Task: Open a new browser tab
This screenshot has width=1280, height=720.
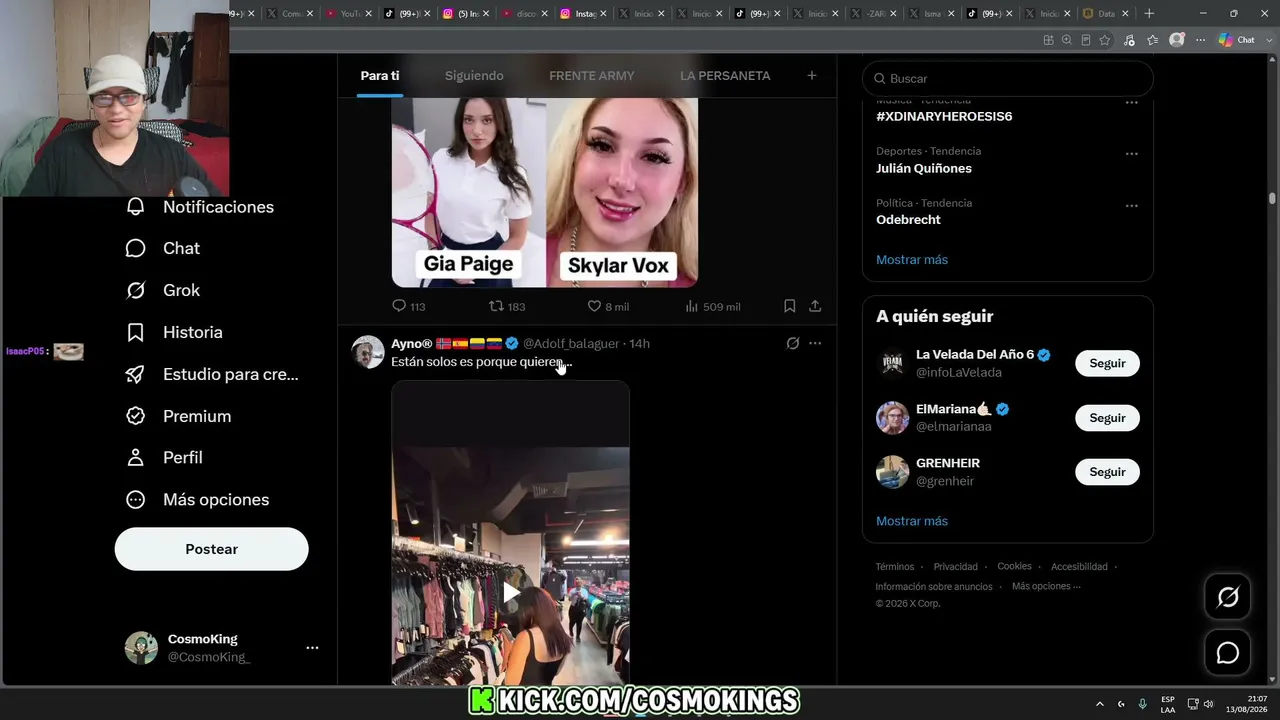Action: (1149, 14)
